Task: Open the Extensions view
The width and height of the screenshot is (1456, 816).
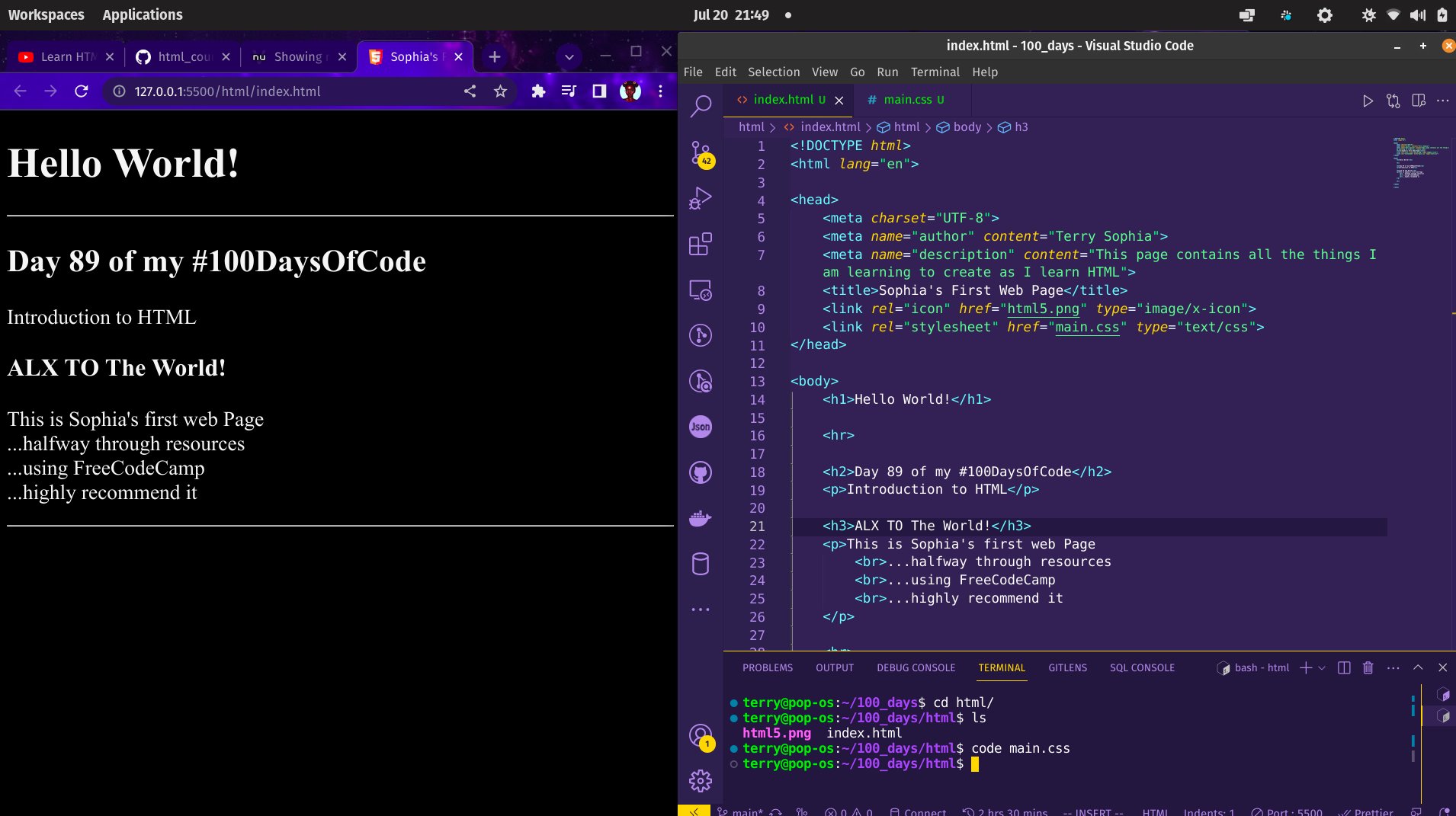Action: (x=701, y=245)
